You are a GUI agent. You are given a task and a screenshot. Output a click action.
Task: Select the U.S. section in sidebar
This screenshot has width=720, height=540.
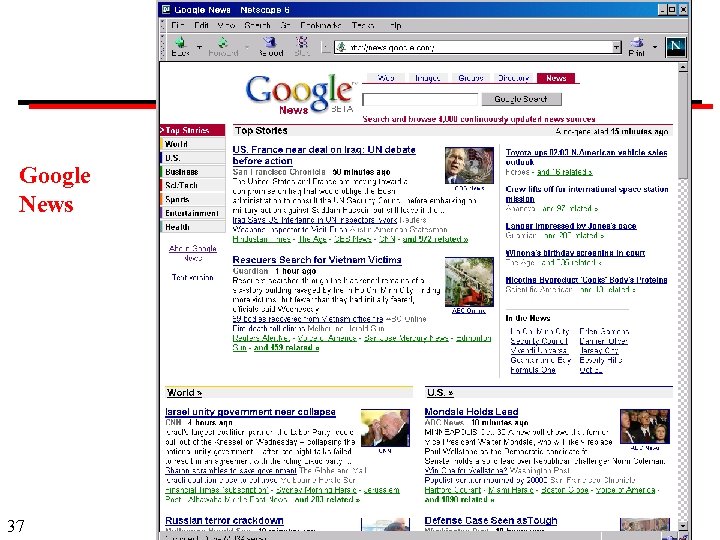193,158
